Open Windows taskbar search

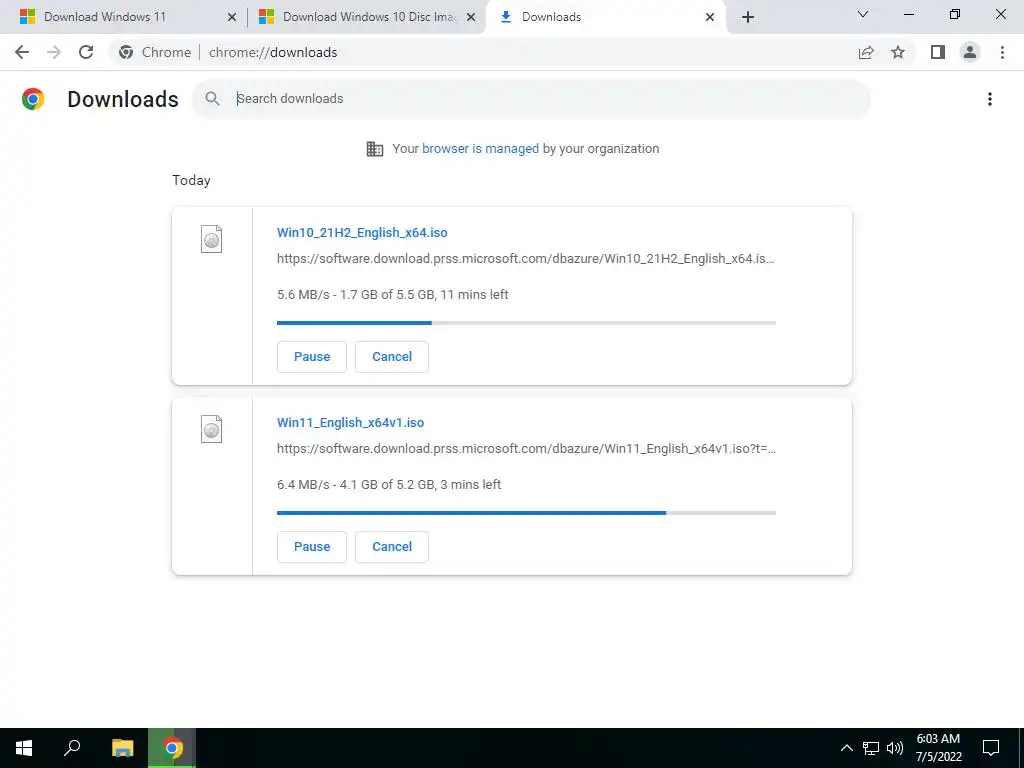point(72,748)
